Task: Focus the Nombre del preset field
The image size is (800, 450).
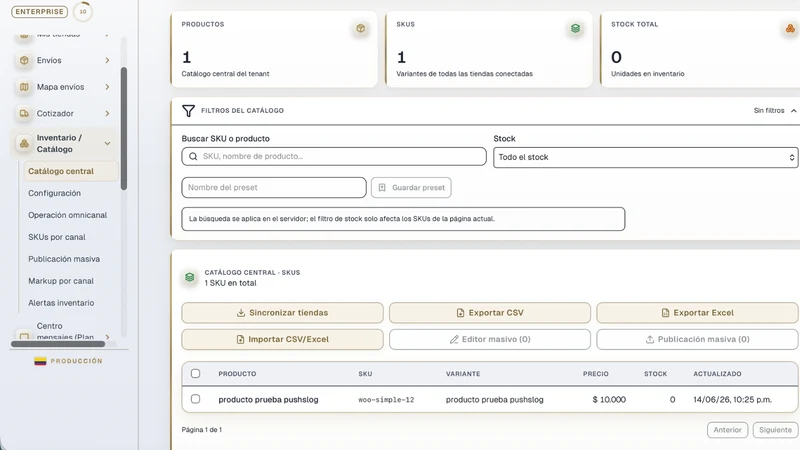Action: (x=274, y=188)
